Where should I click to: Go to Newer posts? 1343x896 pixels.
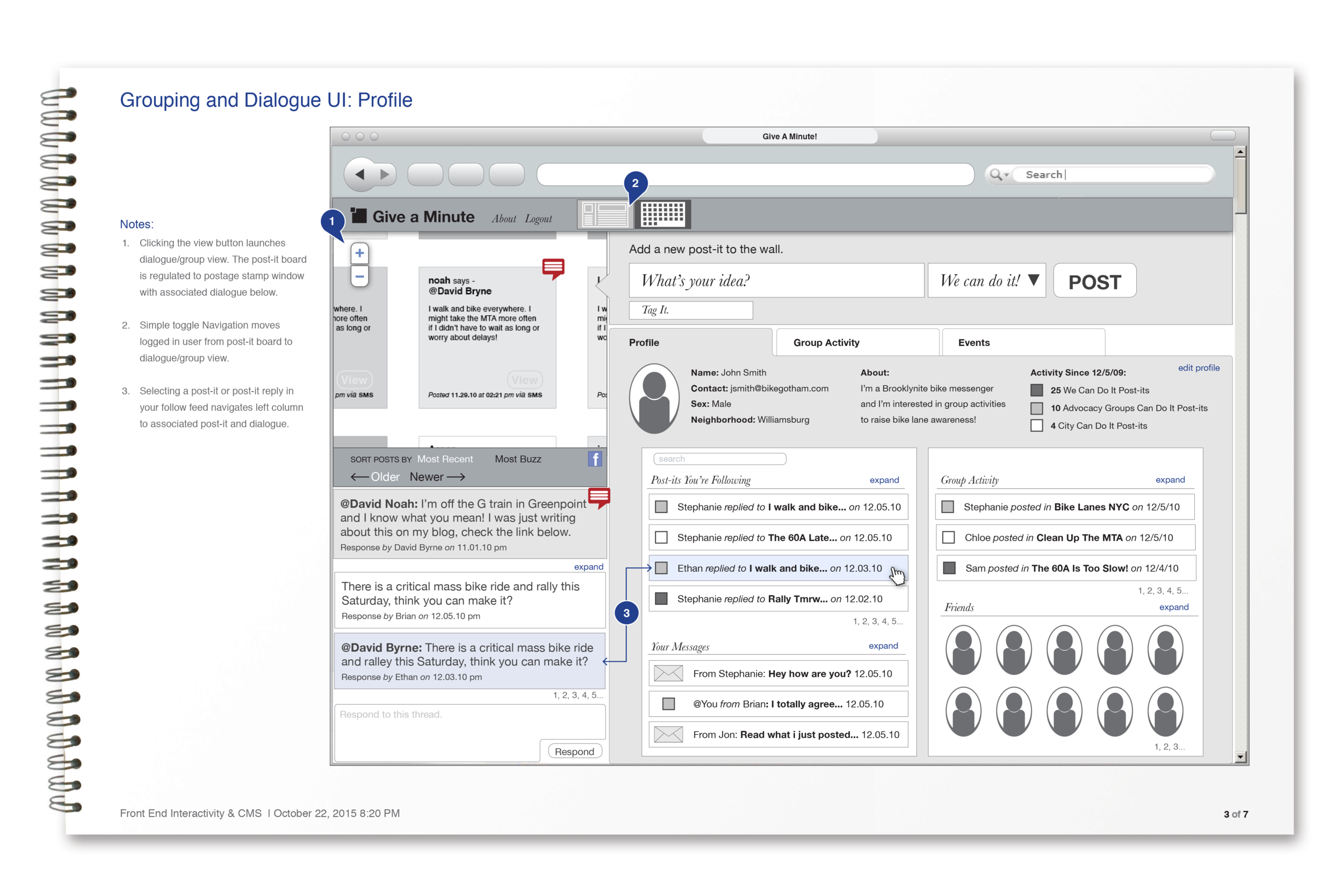[437, 476]
